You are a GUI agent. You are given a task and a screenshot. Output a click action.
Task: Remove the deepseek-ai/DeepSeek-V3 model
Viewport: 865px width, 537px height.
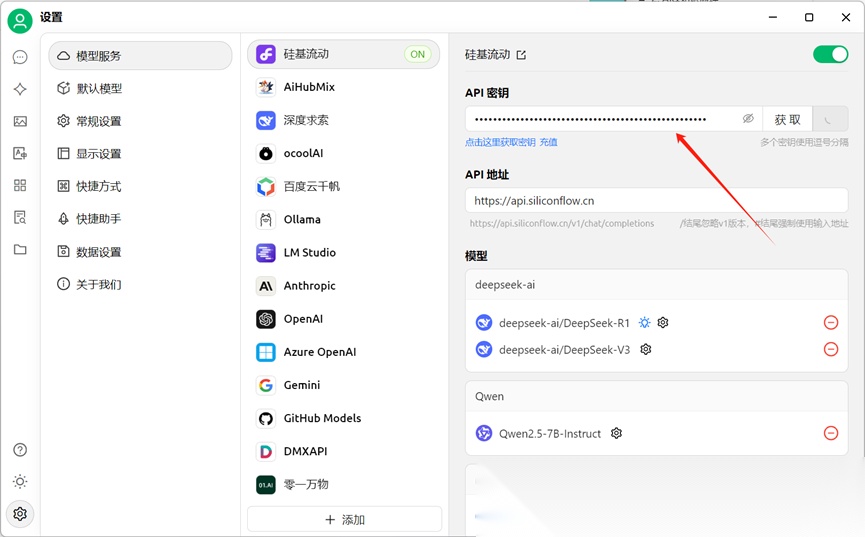[x=831, y=349]
